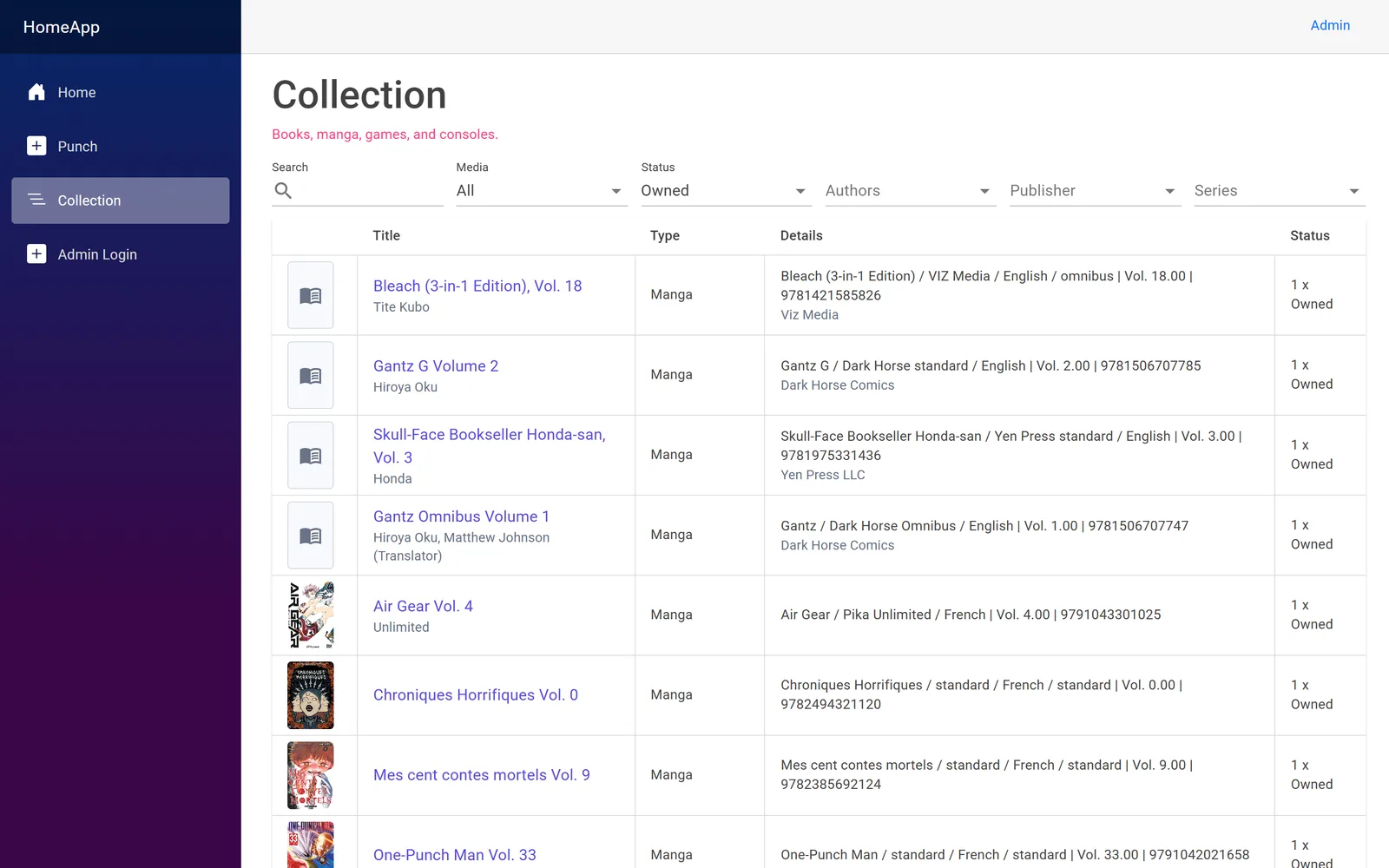Open the Mes cent contes mortels Vol. 9 link
Screen dimensions: 1389x868
[x=482, y=775]
